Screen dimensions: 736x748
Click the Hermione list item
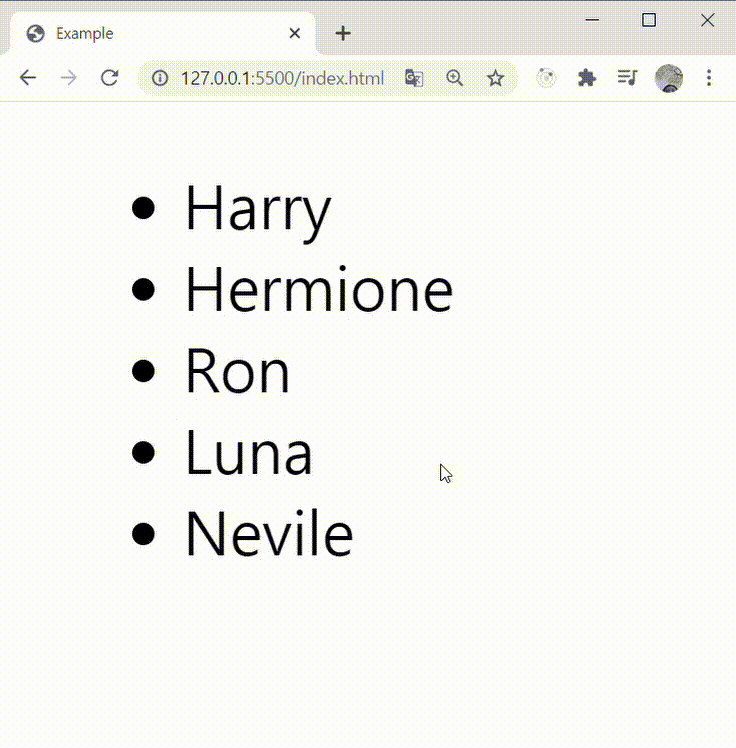pyautogui.click(x=318, y=290)
